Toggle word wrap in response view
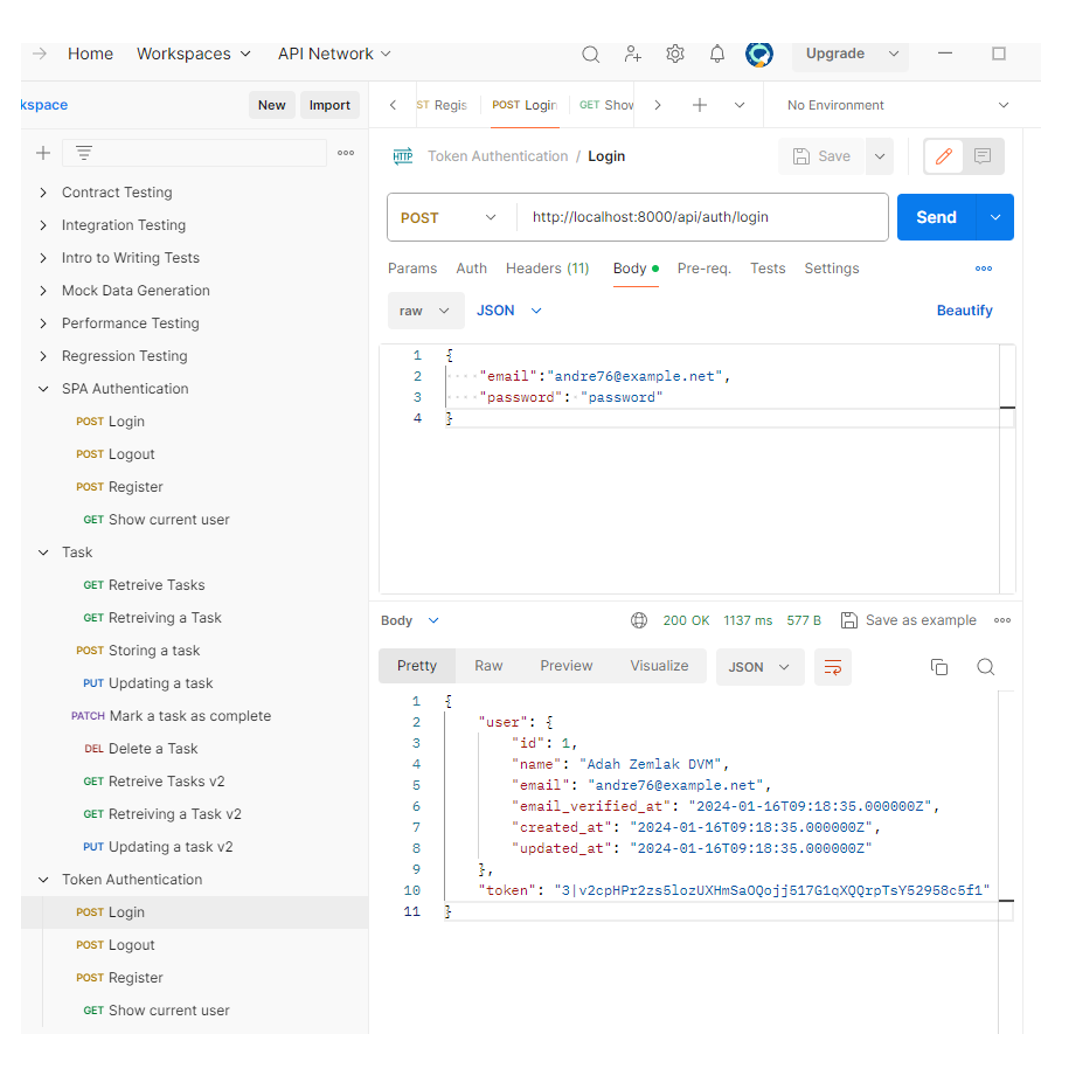 coord(833,667)
